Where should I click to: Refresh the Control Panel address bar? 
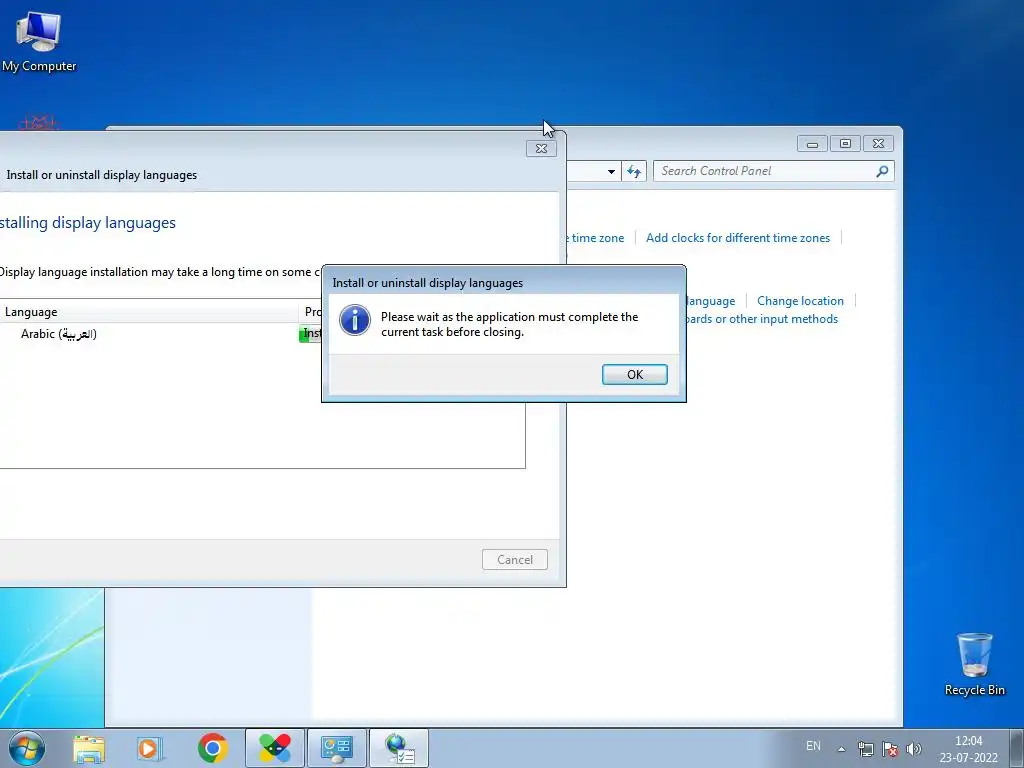tap(633, 172)
